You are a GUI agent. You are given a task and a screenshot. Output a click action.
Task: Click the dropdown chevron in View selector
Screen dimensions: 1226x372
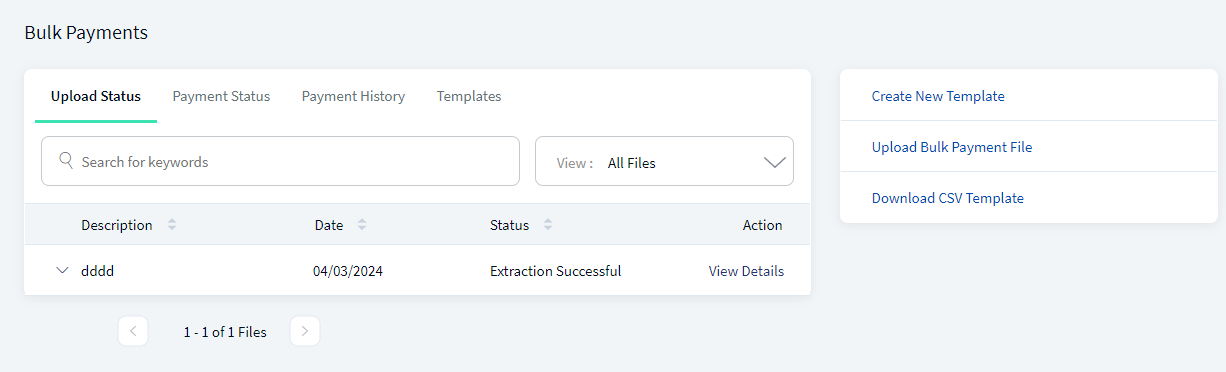[775, 162]
